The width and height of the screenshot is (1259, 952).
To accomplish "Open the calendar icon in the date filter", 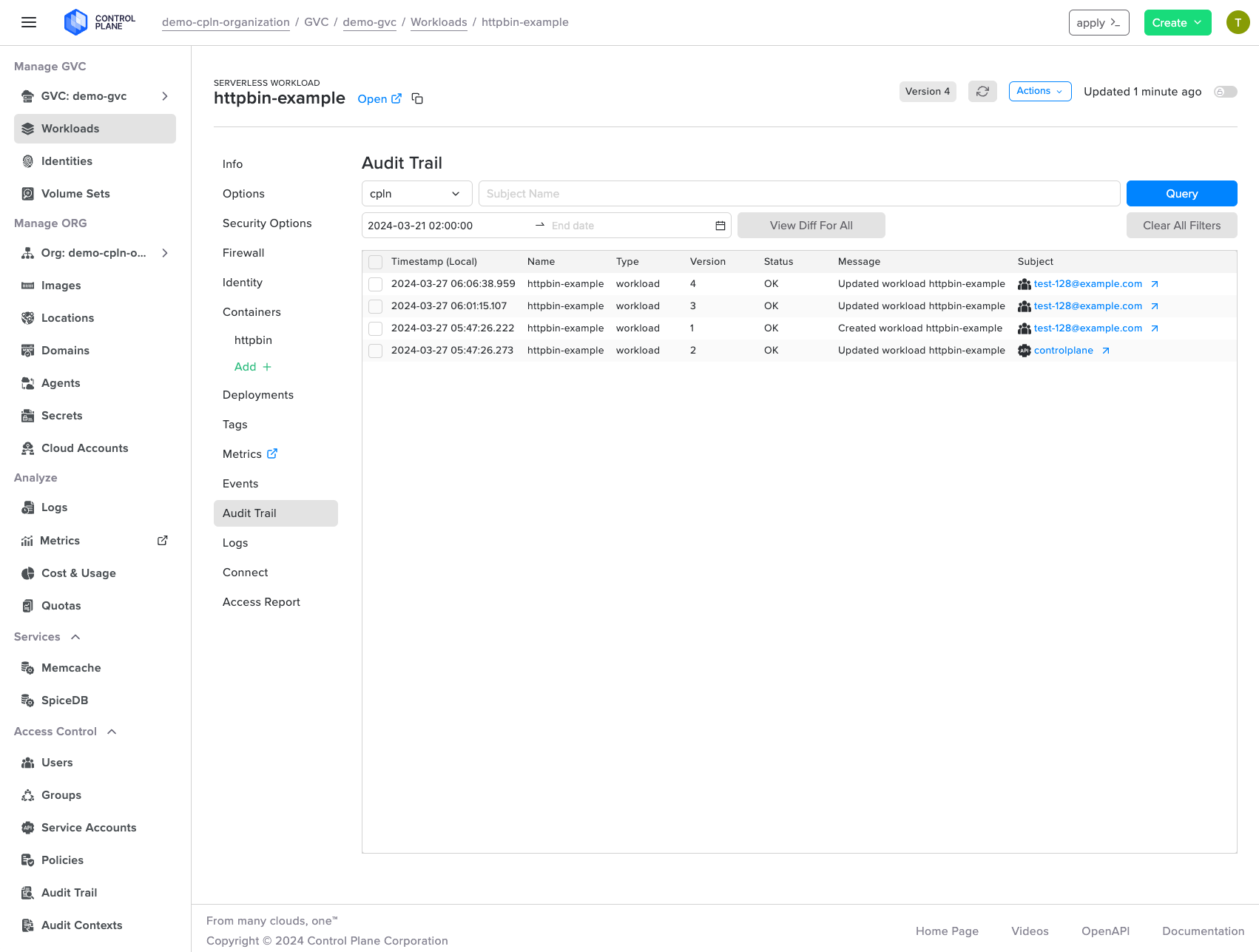I will coord(719,226).
